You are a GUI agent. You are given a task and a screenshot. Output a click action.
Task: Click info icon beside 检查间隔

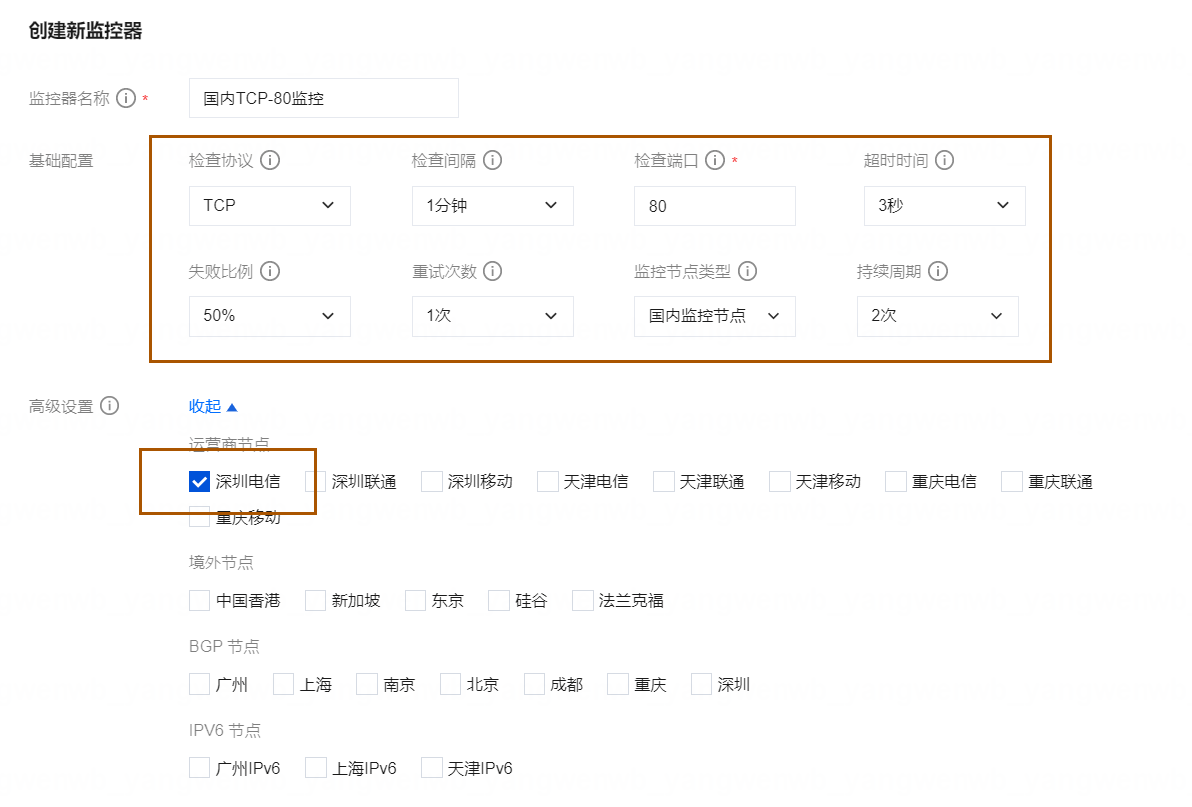point(493,160)
